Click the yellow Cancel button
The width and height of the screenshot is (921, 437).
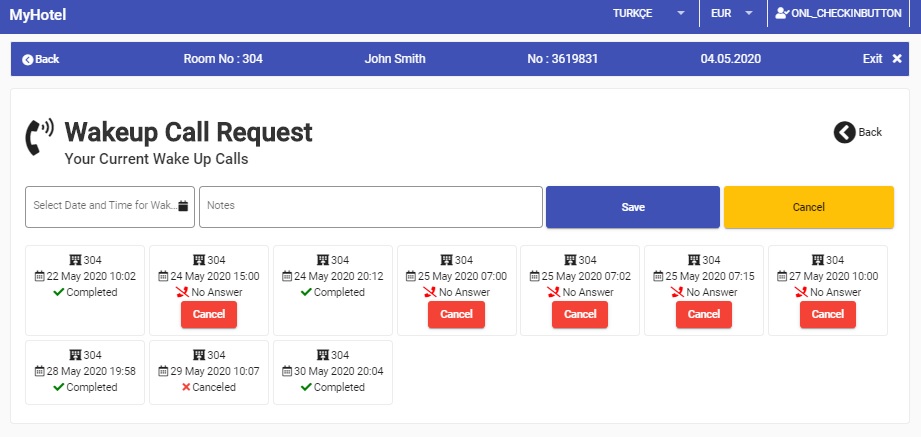coord(809,207)
